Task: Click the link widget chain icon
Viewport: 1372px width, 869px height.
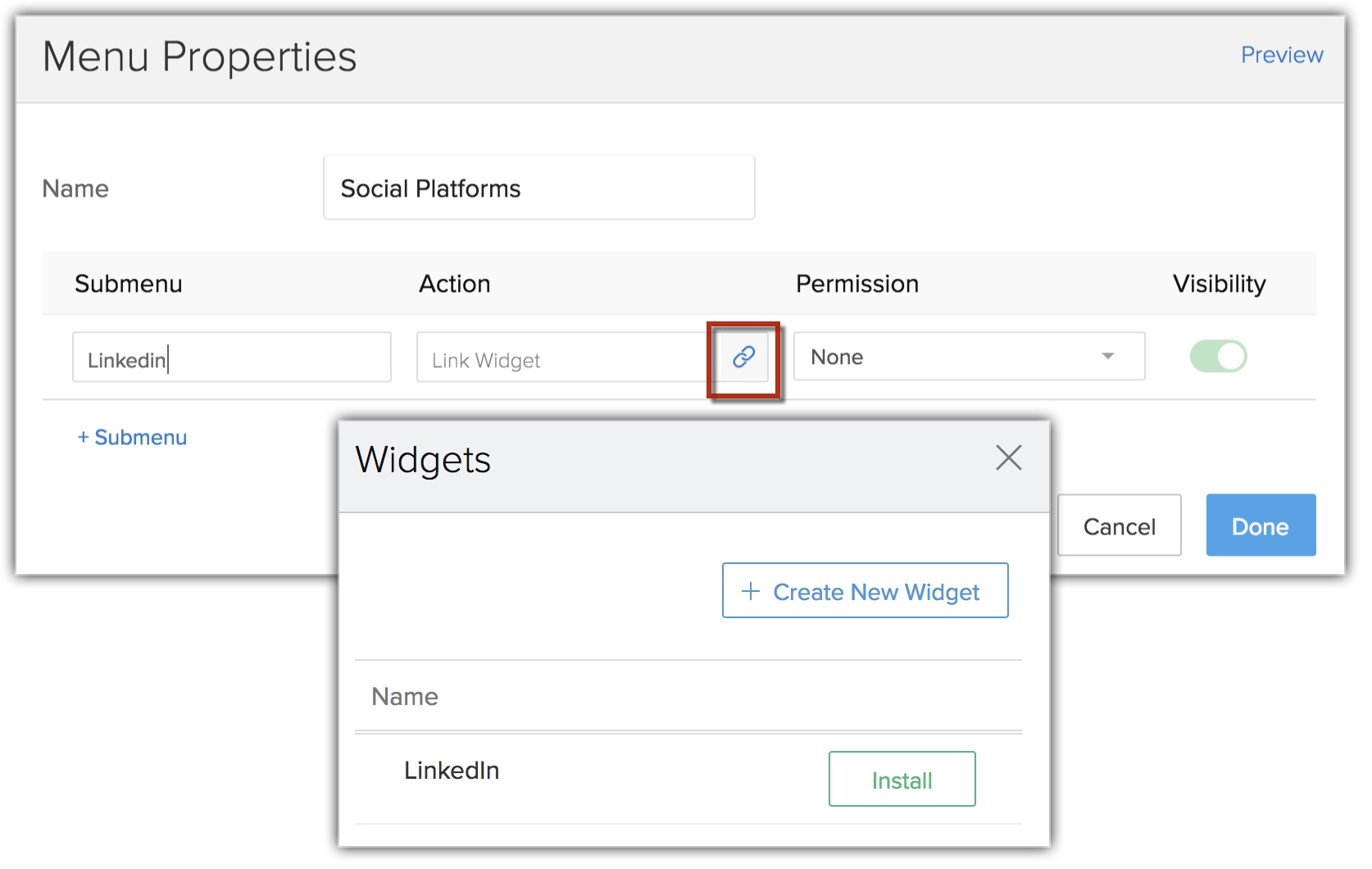Action: click(x=743, y=357)
